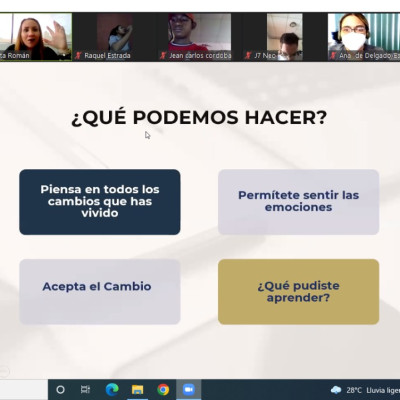Screen dimensions: 400x400
Task: Click Ana de Delgado's muted mic icon
Action: 333,55
